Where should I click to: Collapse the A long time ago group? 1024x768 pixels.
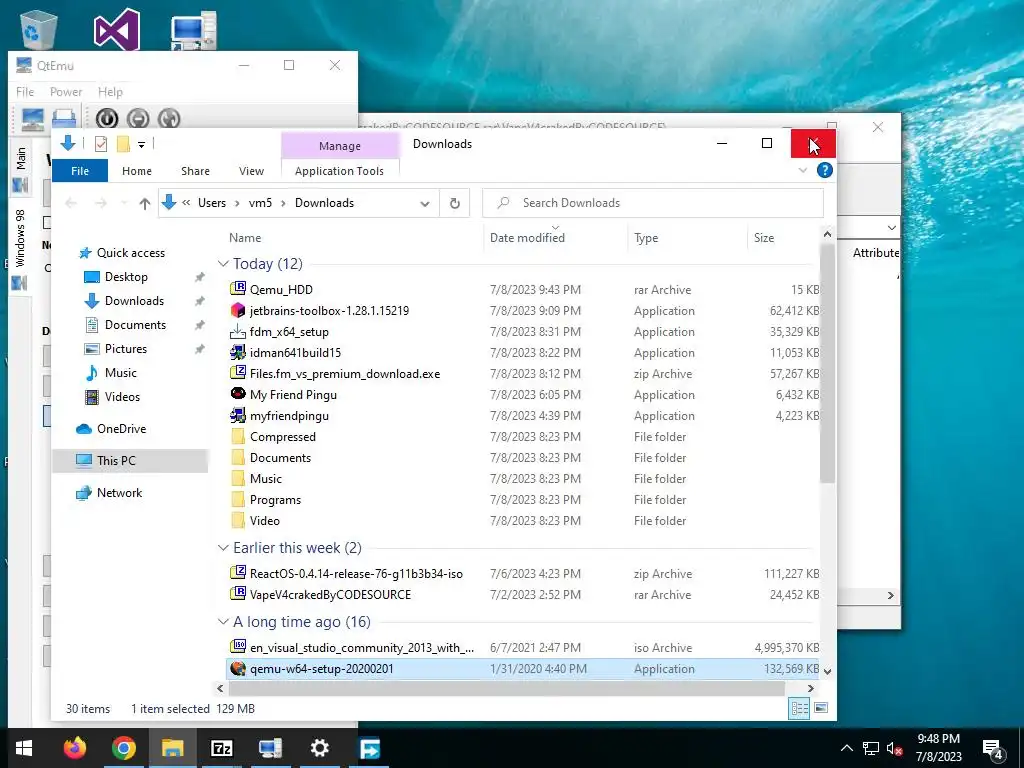tap(223, 621)
